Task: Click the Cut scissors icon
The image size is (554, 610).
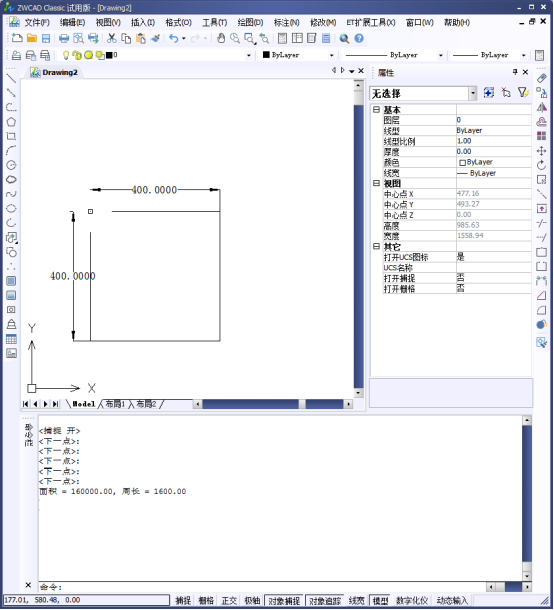Action: click(x=112, y=38)
